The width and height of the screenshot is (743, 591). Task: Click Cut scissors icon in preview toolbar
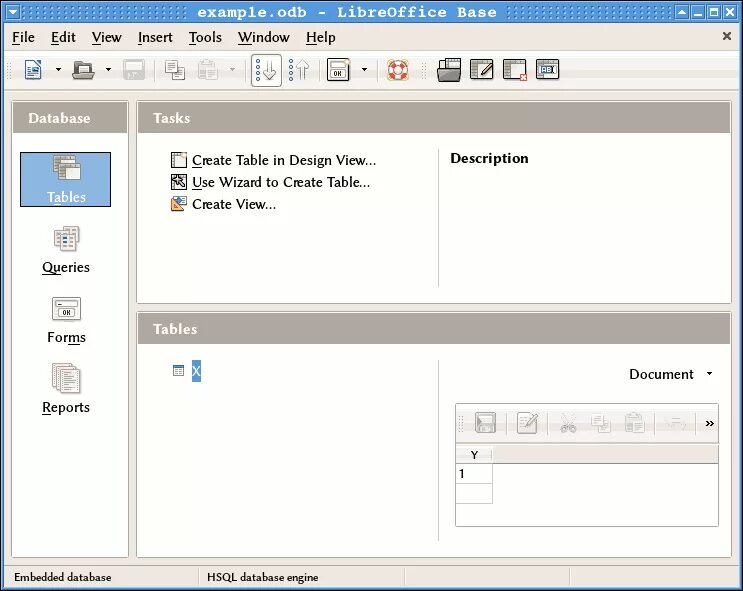(568, 423)
